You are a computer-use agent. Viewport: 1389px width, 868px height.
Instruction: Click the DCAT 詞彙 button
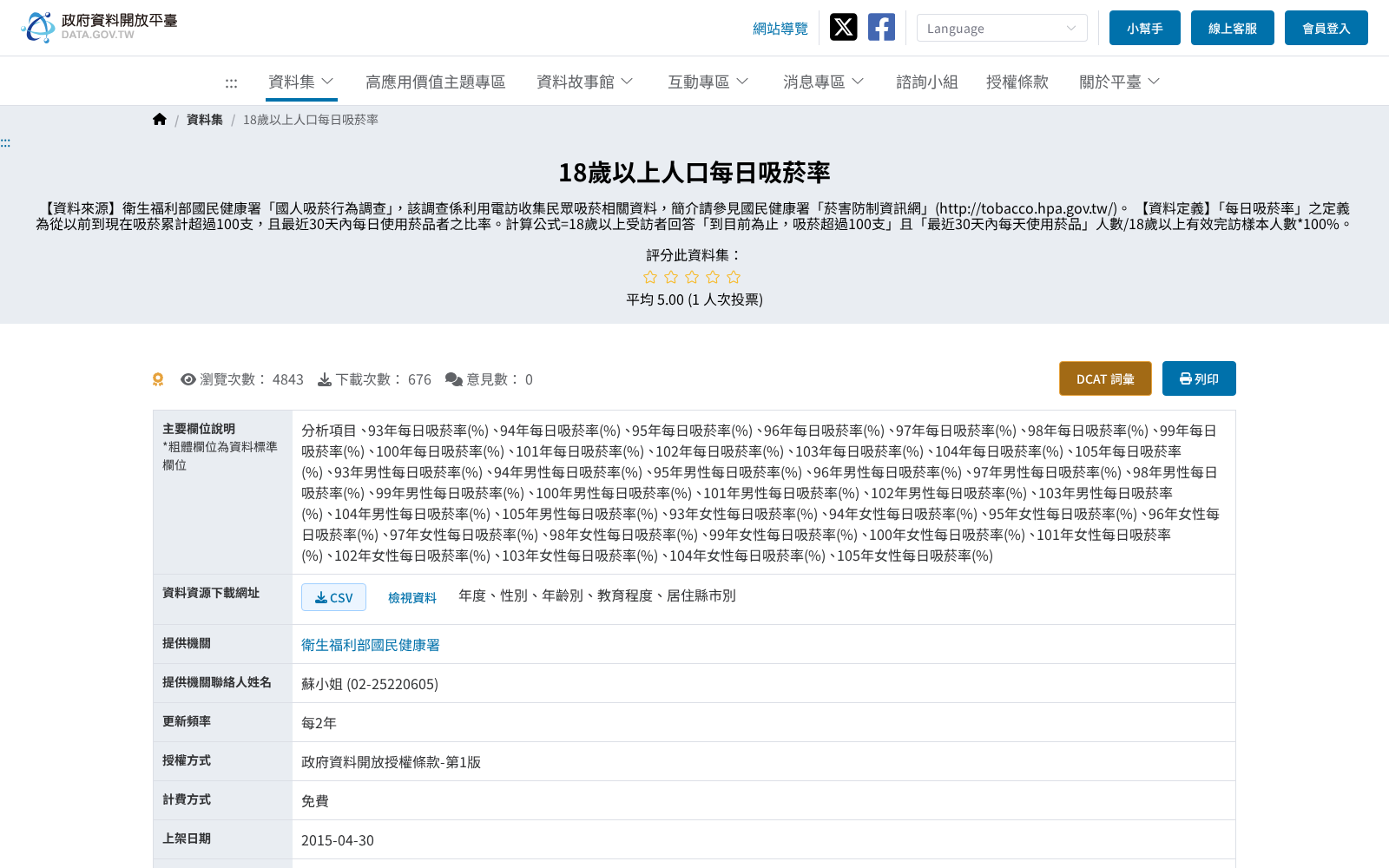click(1105, 378)
